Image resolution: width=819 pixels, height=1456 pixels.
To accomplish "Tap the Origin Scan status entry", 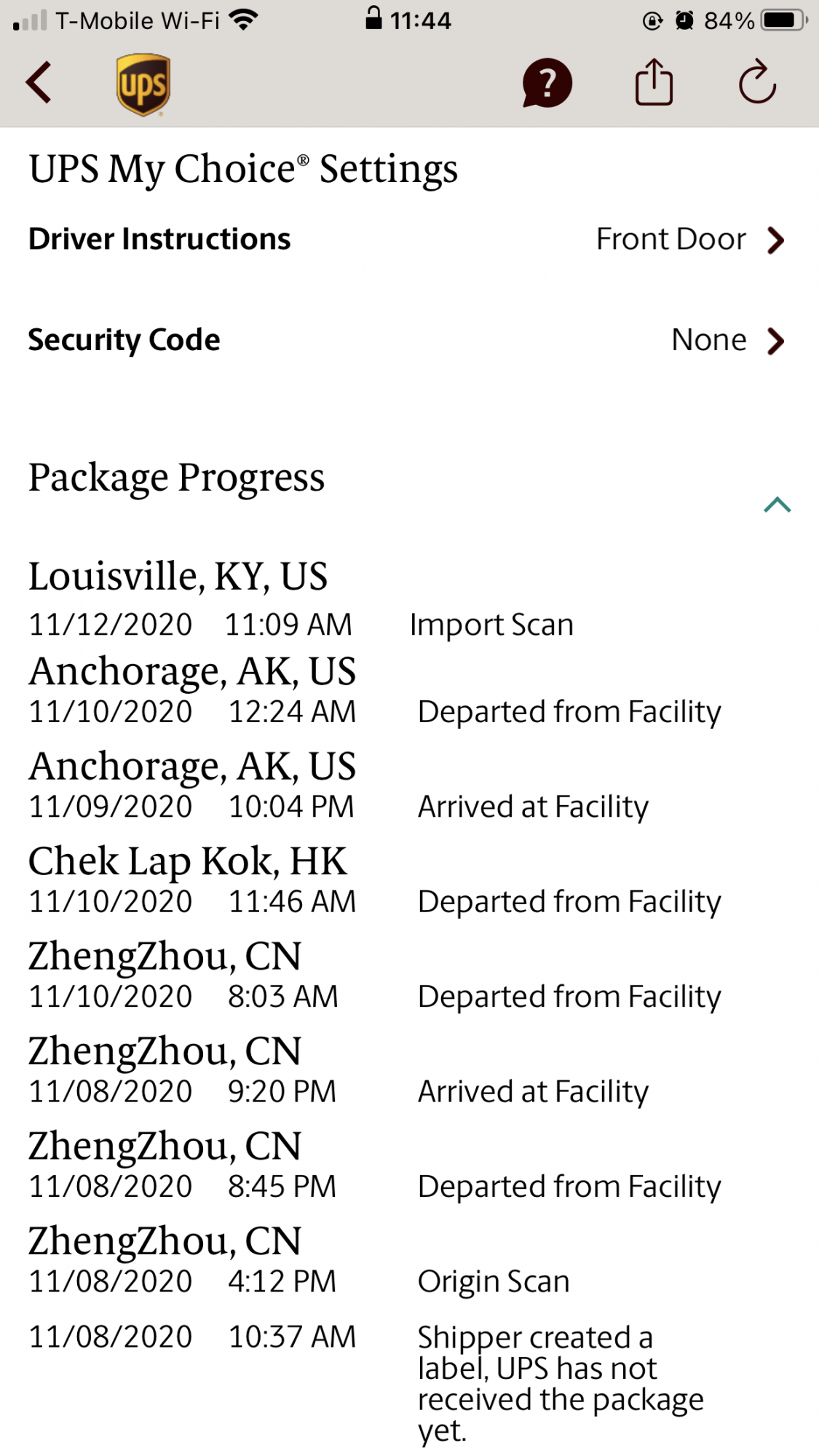I will click(x=494, y=1282).
